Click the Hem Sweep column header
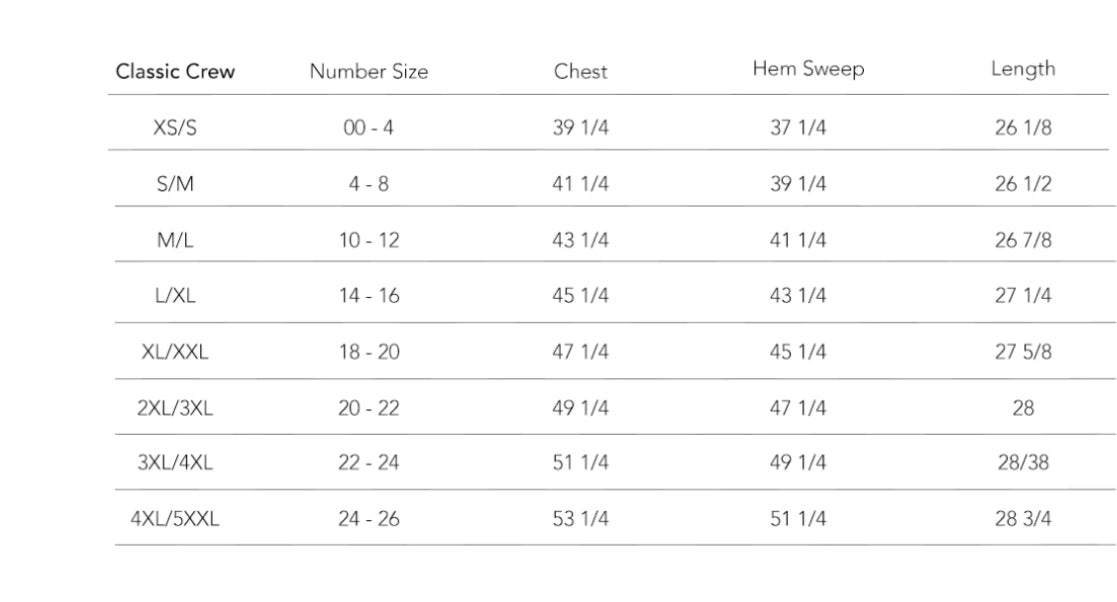Screen dimensions: 1117x602 tap(808, 69)
